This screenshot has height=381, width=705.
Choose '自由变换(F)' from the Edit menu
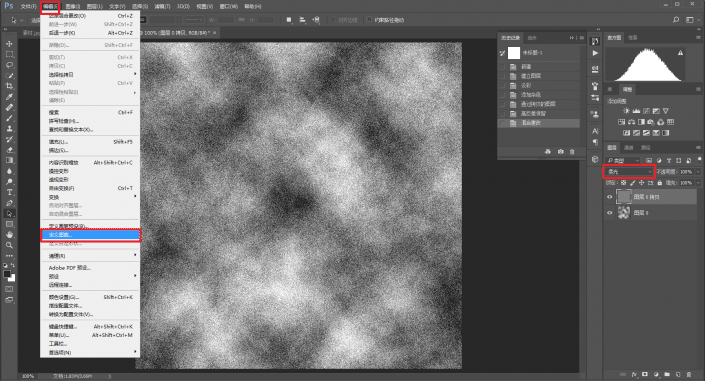(x=90, y=188)
